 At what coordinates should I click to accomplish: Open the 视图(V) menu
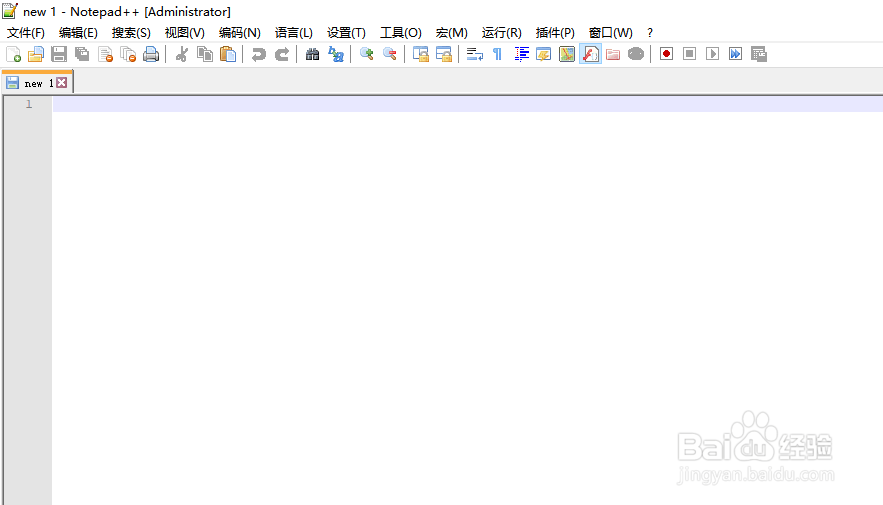(x=185, y=33)
